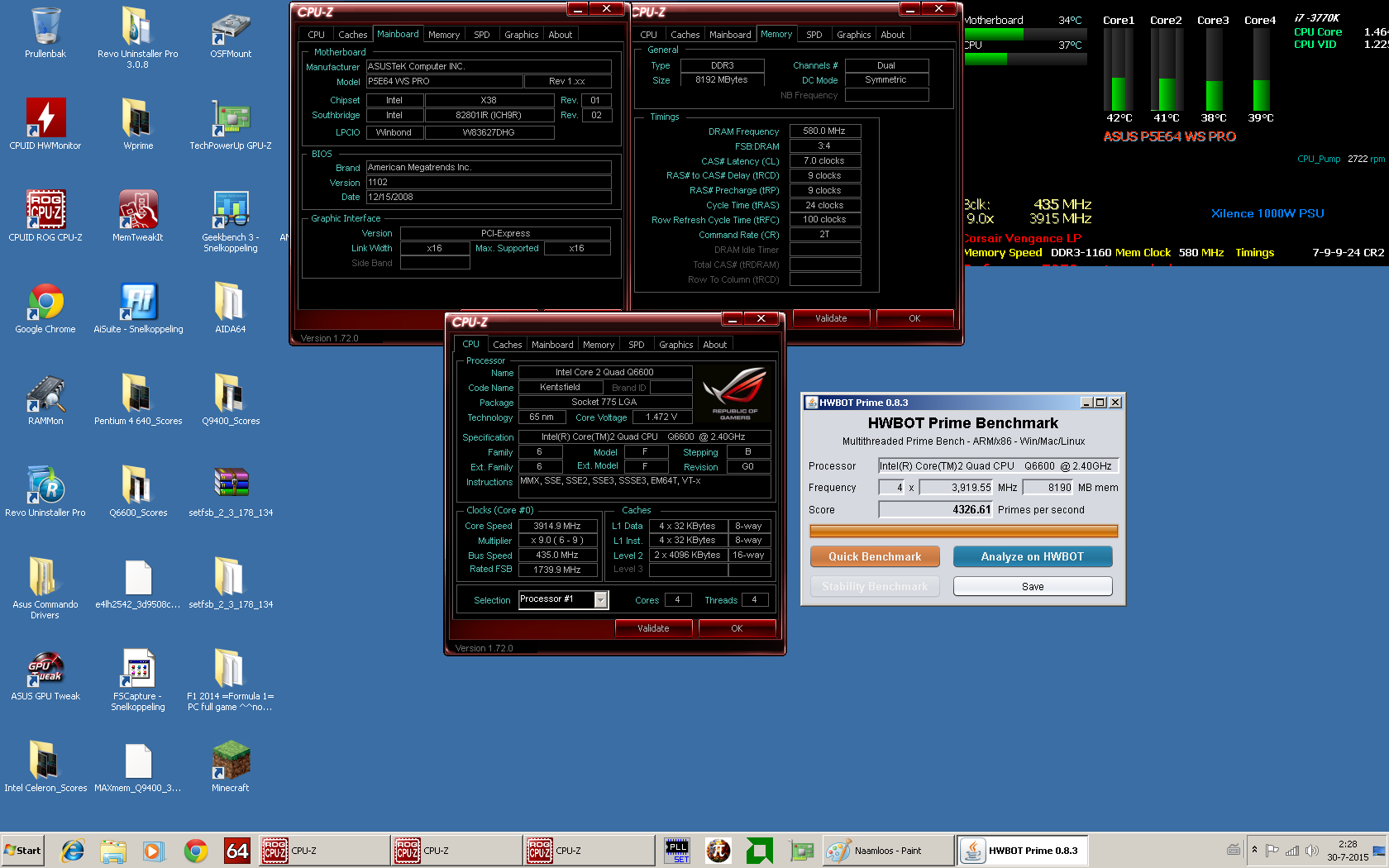This screenshot has width=1389, height=868.
Task: Click the system clock in the tray
Action: point(1347,851)
